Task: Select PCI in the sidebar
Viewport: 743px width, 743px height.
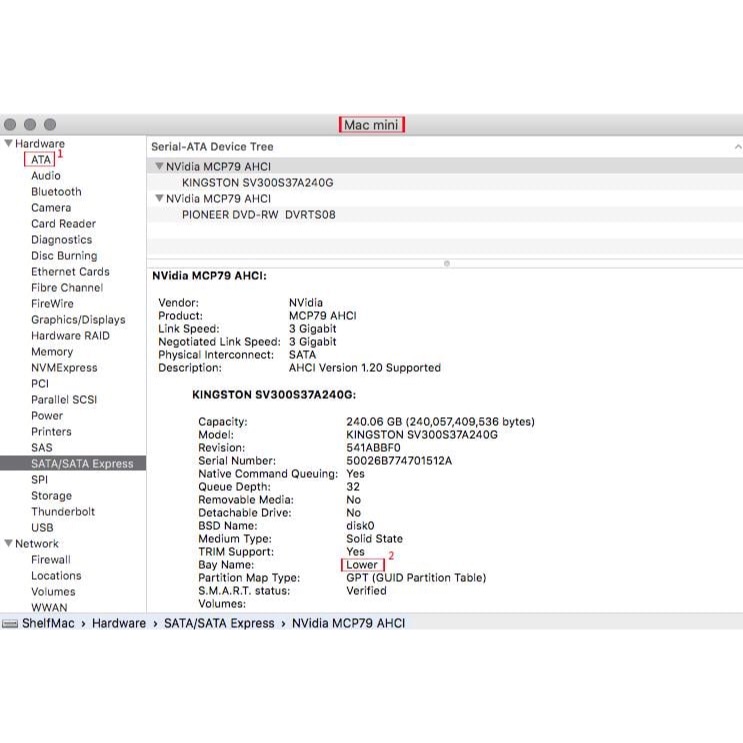Action: click(40, 384)
